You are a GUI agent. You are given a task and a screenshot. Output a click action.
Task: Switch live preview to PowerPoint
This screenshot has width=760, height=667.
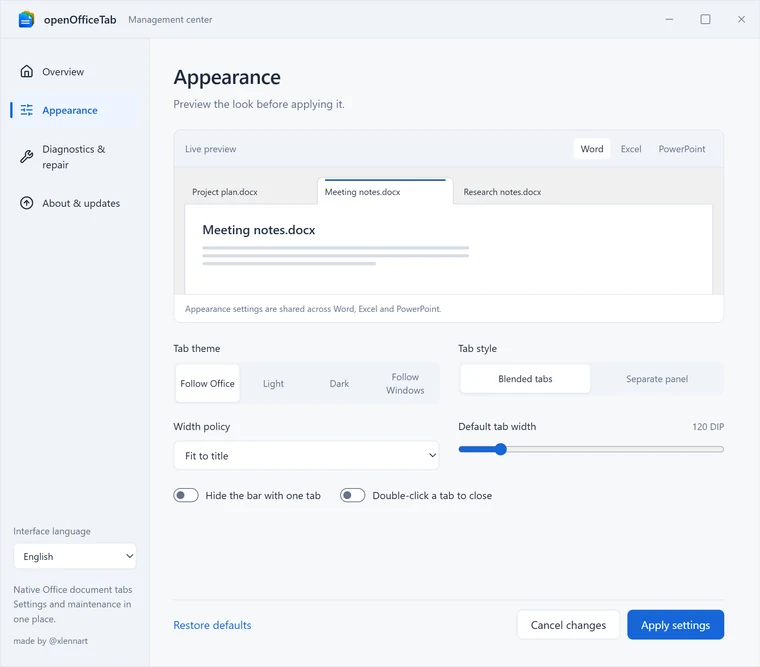click(x=681, y=149)
